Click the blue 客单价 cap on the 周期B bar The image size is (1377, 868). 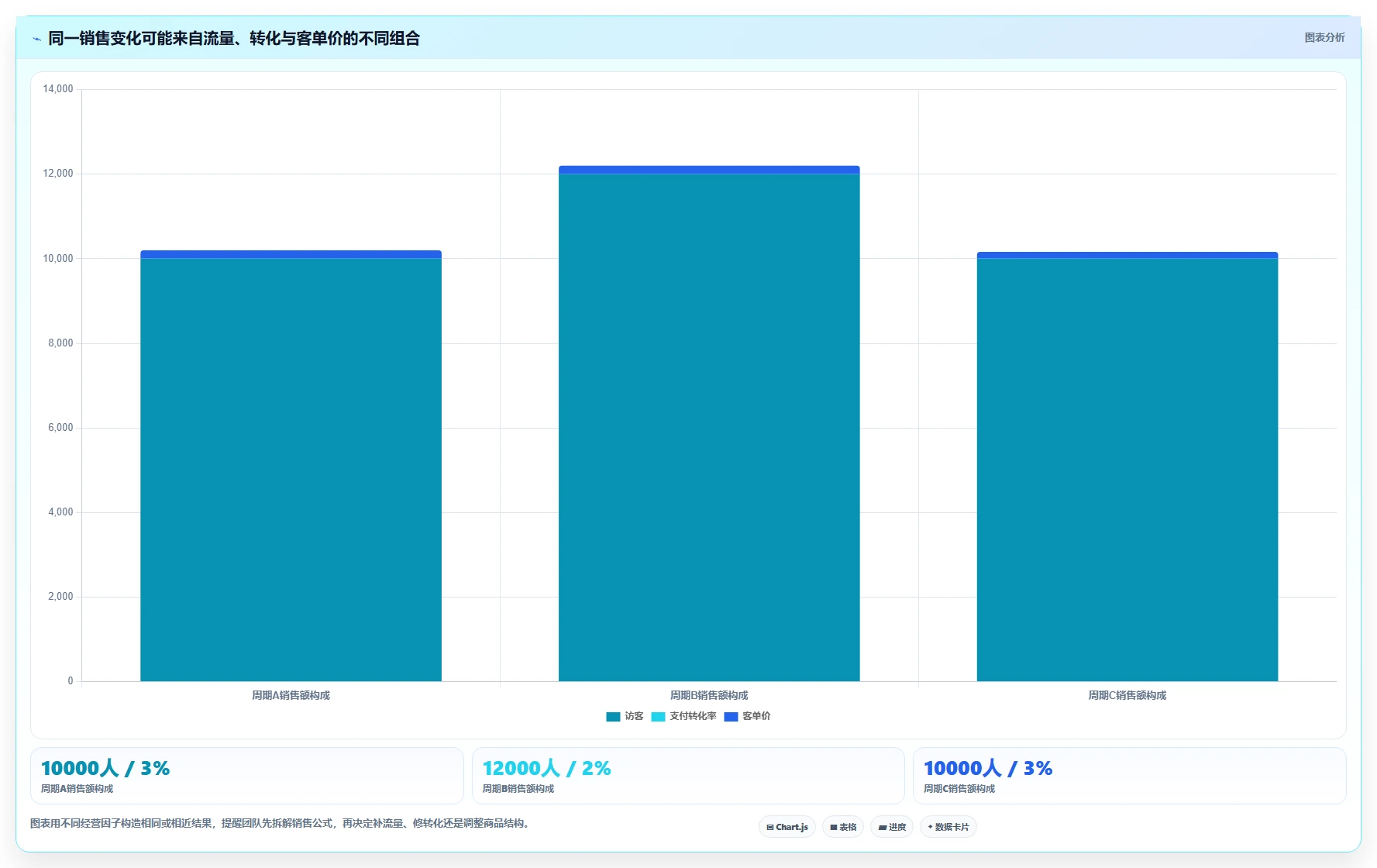point(709,170)
